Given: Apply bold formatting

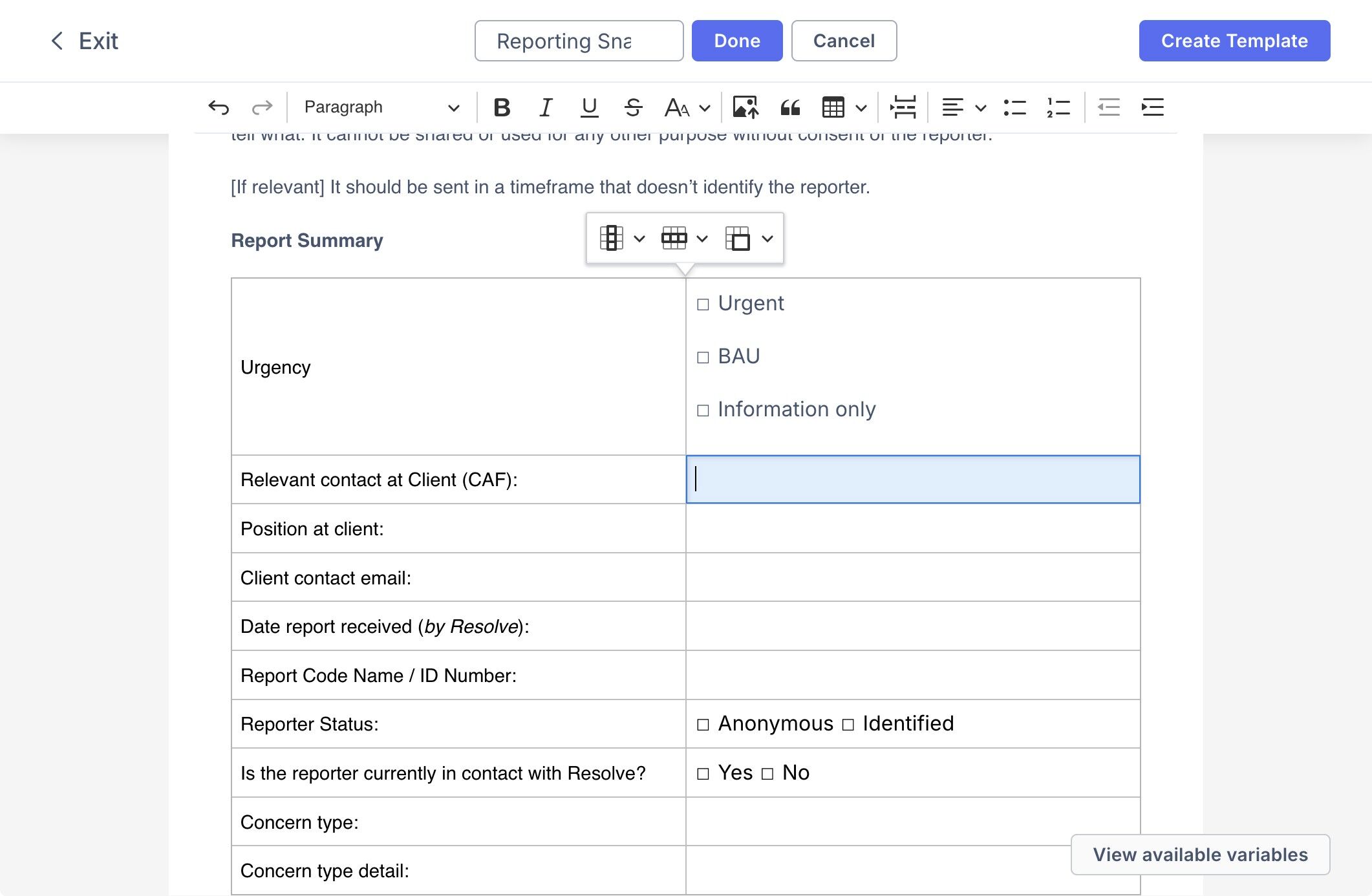Looking at the screenshot, I should (x=502, y=107).
